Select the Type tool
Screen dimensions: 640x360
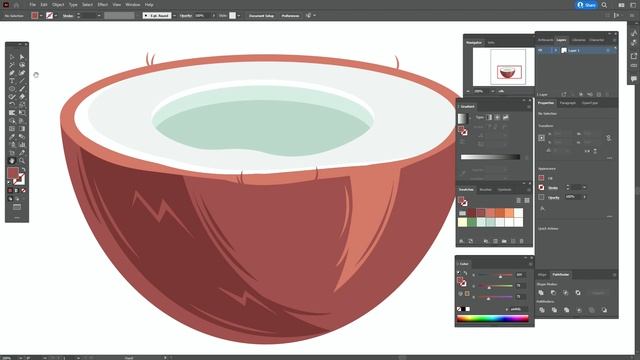[12, 81]
